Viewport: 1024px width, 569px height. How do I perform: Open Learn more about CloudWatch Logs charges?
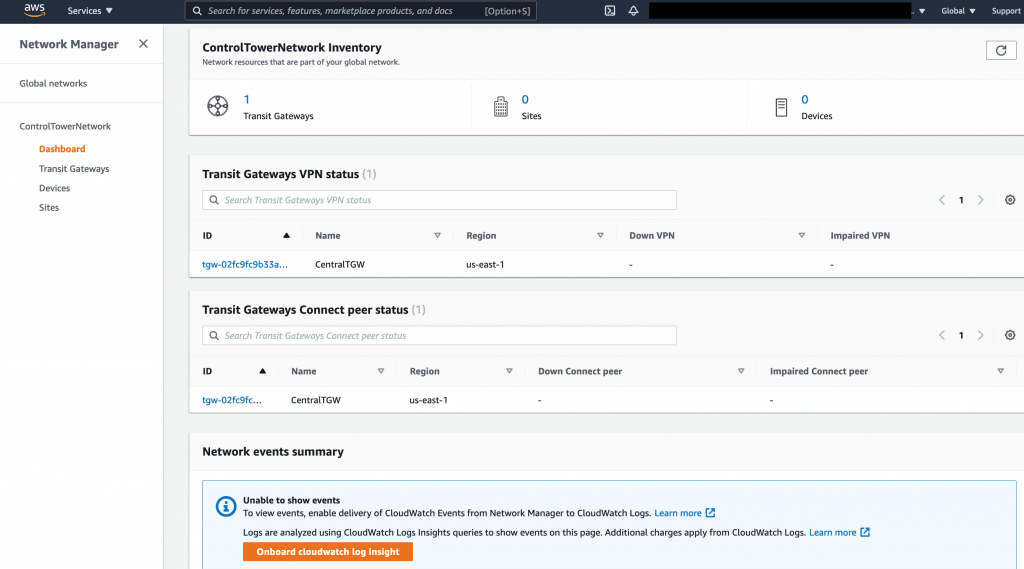tap(839, 532)
